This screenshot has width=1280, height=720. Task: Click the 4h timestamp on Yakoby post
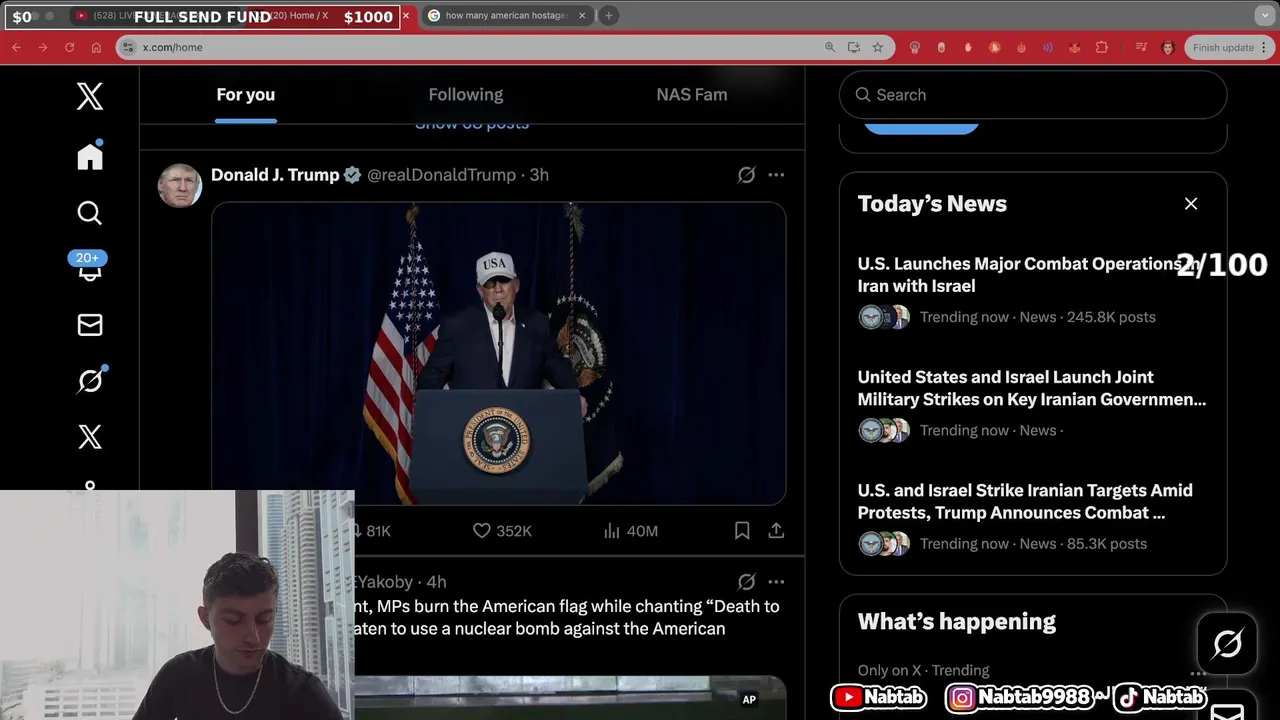tap(436, 582)
